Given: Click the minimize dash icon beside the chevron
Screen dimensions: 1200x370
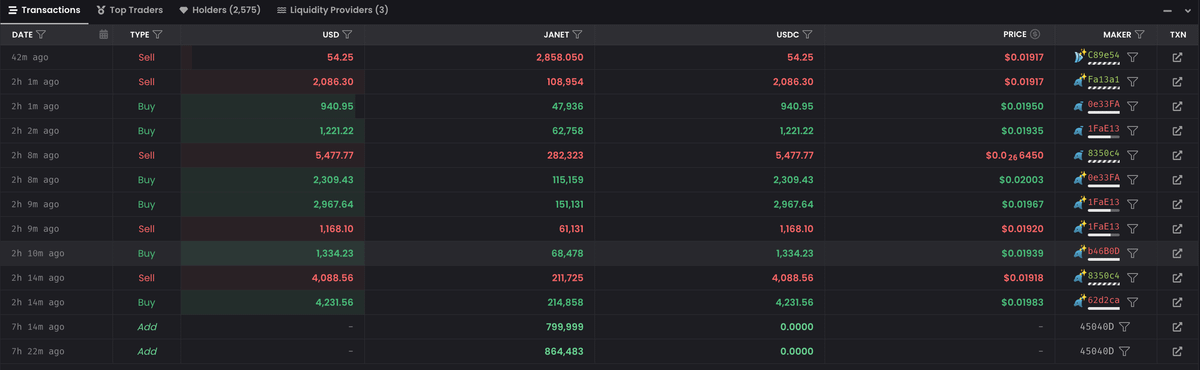Looking at the screenshot, I should pos(1168,10).
